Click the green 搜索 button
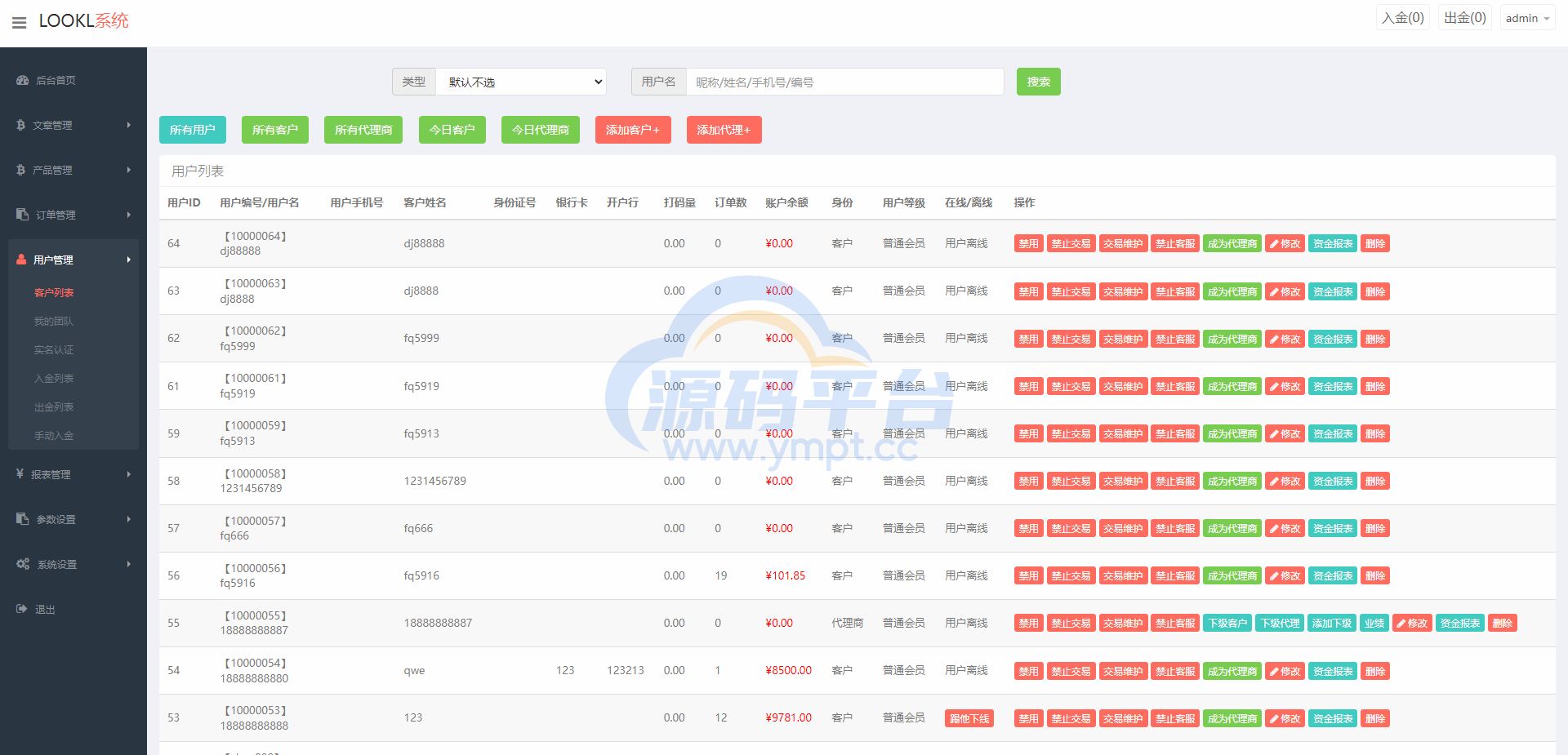The height and width of the screenshot is (755, 1568). pyautogui.click(x=1039, y=82)
